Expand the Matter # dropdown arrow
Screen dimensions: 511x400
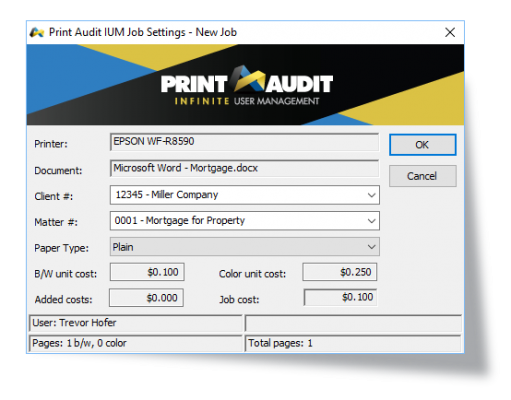coord(371,221)
